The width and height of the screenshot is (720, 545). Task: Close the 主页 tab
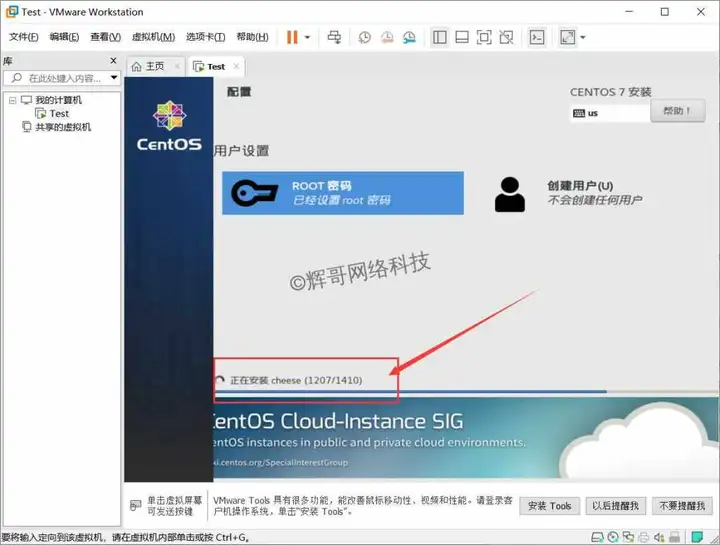(x=177, y=66)
